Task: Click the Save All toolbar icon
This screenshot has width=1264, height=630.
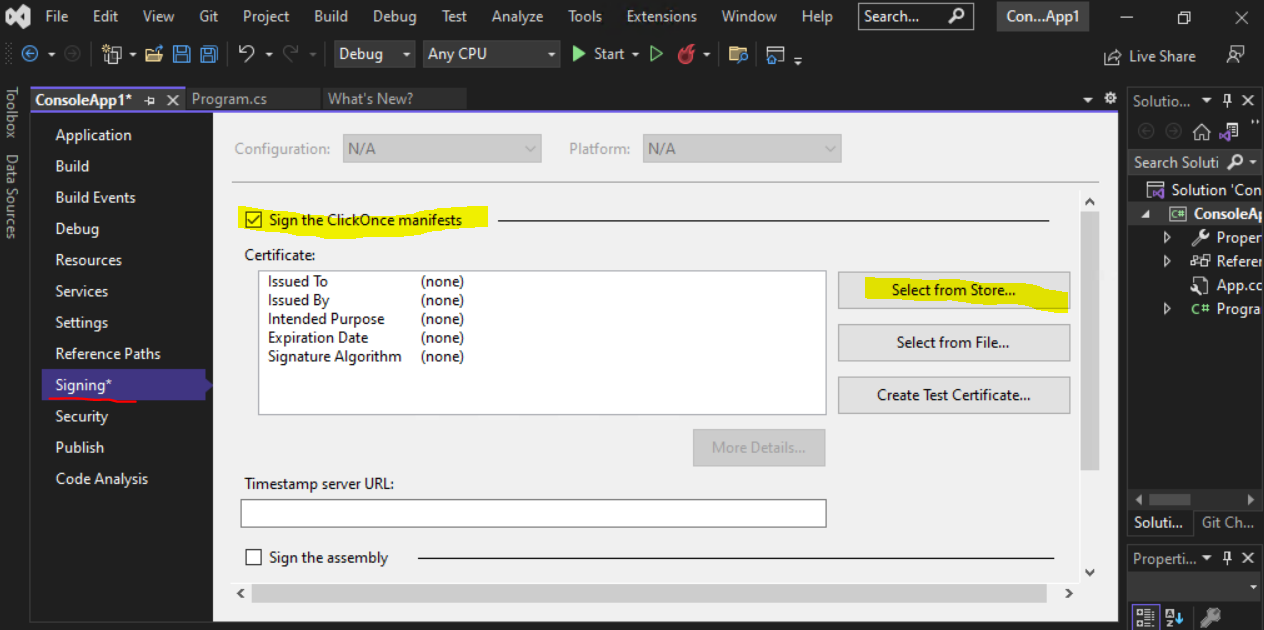Action: 208,54
